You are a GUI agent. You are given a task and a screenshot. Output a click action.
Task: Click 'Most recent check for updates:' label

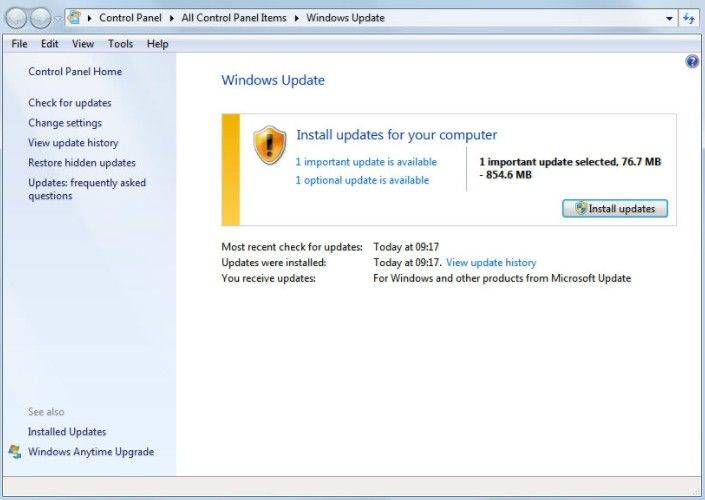[x=292, y=247]
